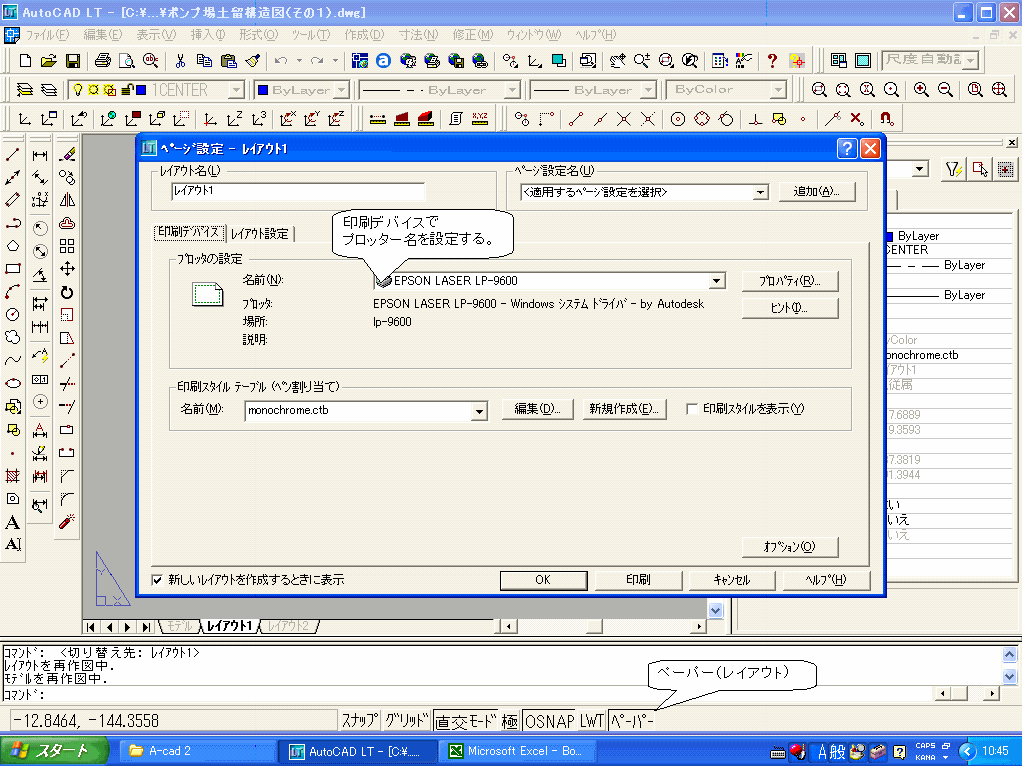The height and width of the screenshot is (767, 1023).
Task: Open the monochrome.ctb plot style dropdown
Action: click(x=480, y=411)
